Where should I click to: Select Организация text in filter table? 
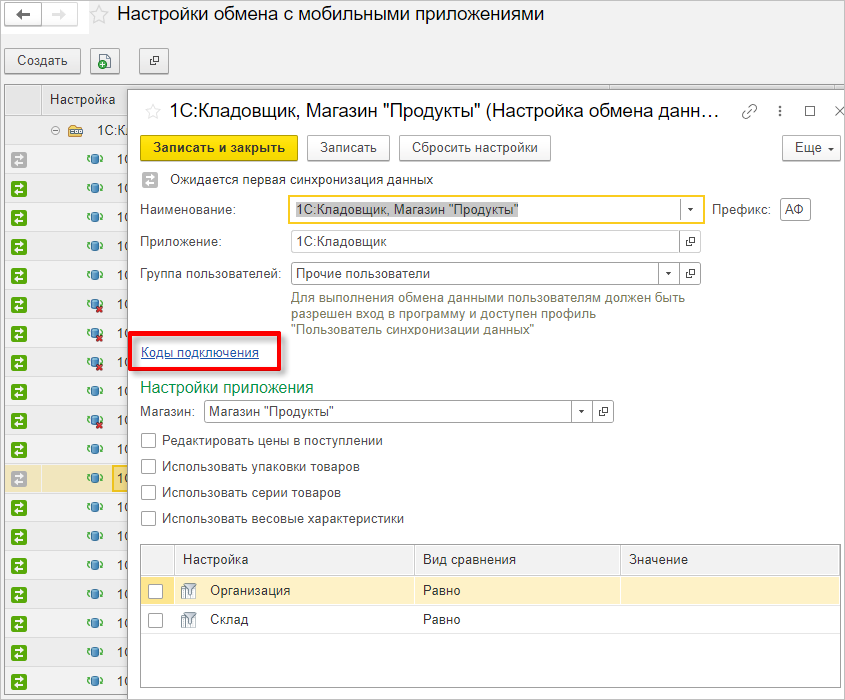point(250,591)
